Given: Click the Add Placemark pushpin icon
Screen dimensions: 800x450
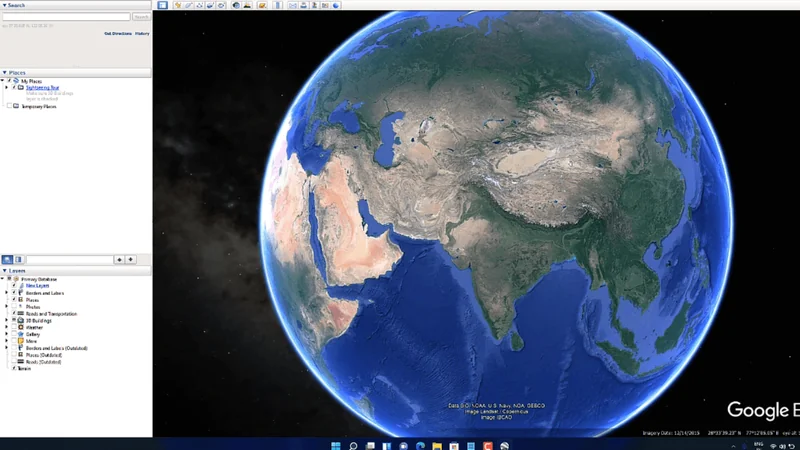Looking at the screenshot, I should tap(177, 5).
